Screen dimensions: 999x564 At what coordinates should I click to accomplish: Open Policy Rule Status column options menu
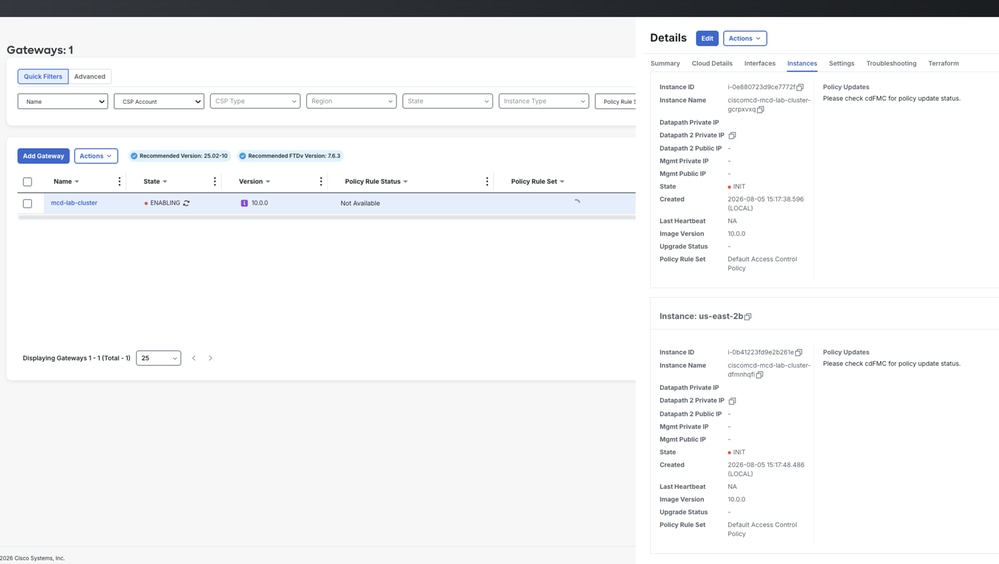click(487, 182)
